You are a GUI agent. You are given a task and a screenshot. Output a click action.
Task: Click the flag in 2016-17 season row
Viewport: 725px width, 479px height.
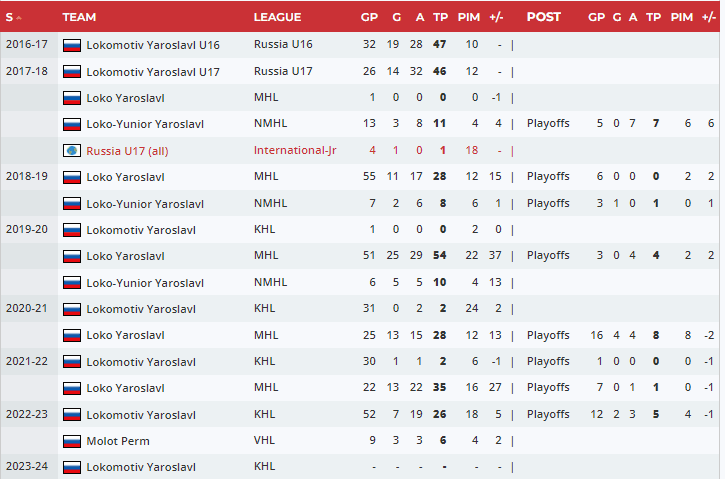[x=71, y=45]
